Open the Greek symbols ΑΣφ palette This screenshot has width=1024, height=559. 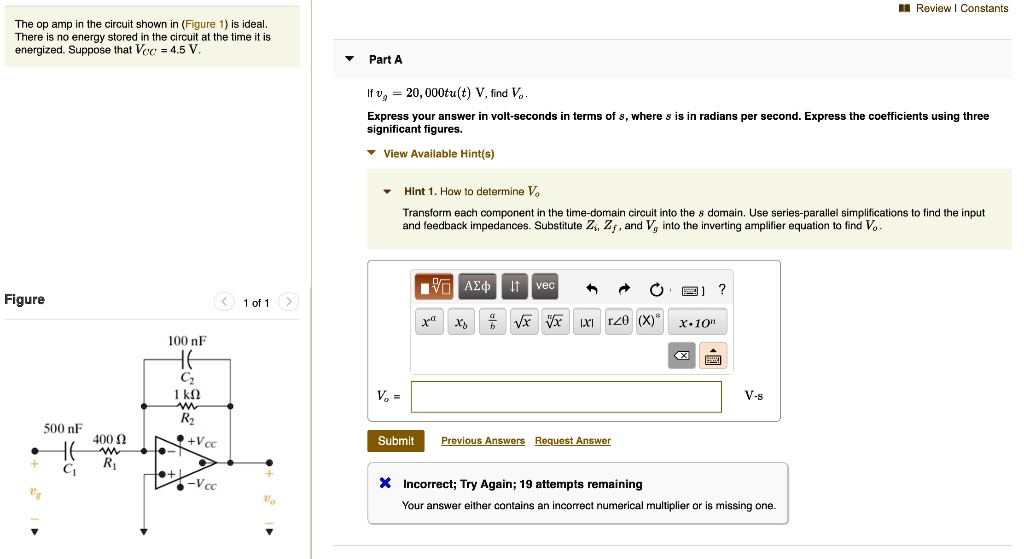pos(477,286)
